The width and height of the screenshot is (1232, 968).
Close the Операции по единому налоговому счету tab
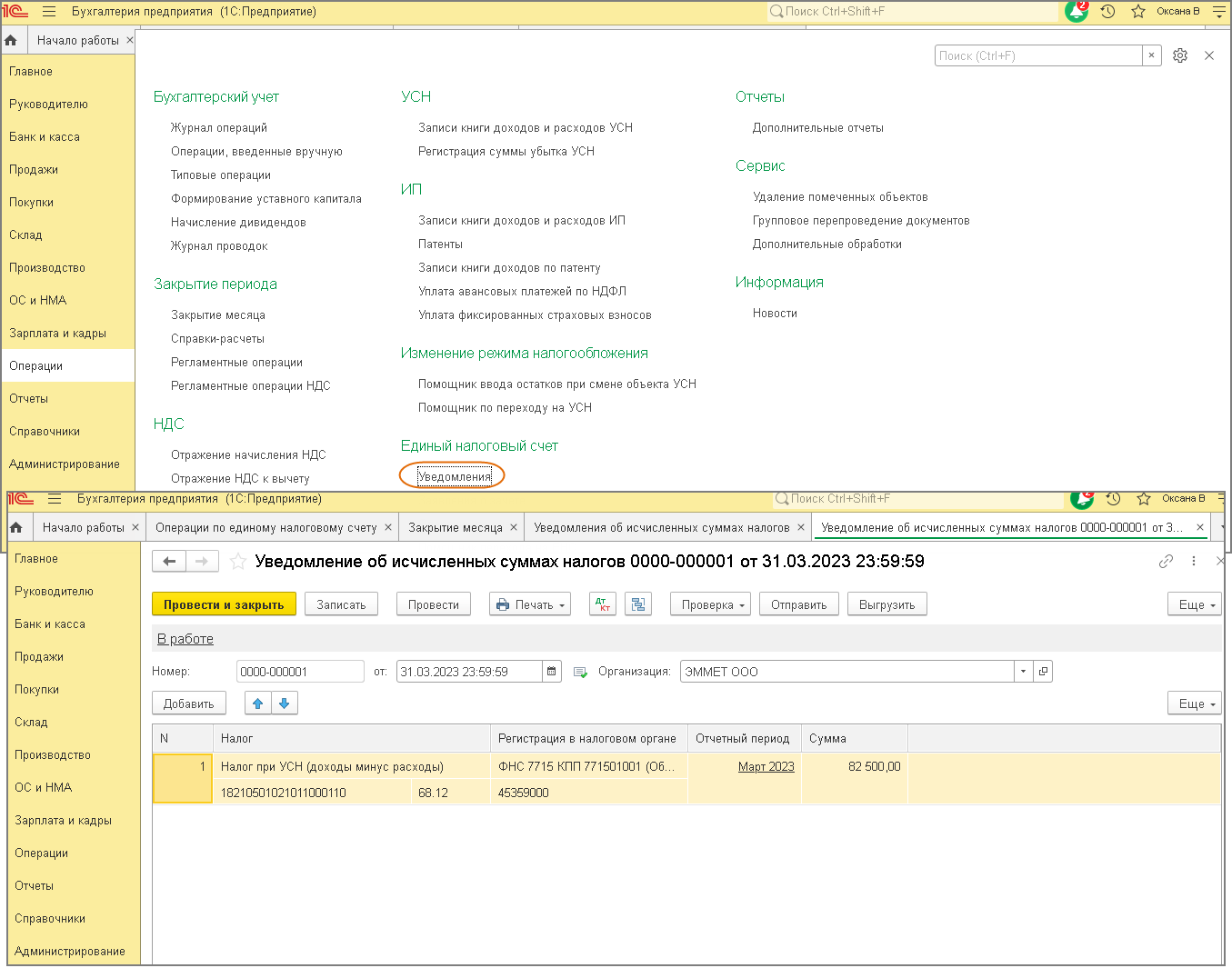point(388,527)
